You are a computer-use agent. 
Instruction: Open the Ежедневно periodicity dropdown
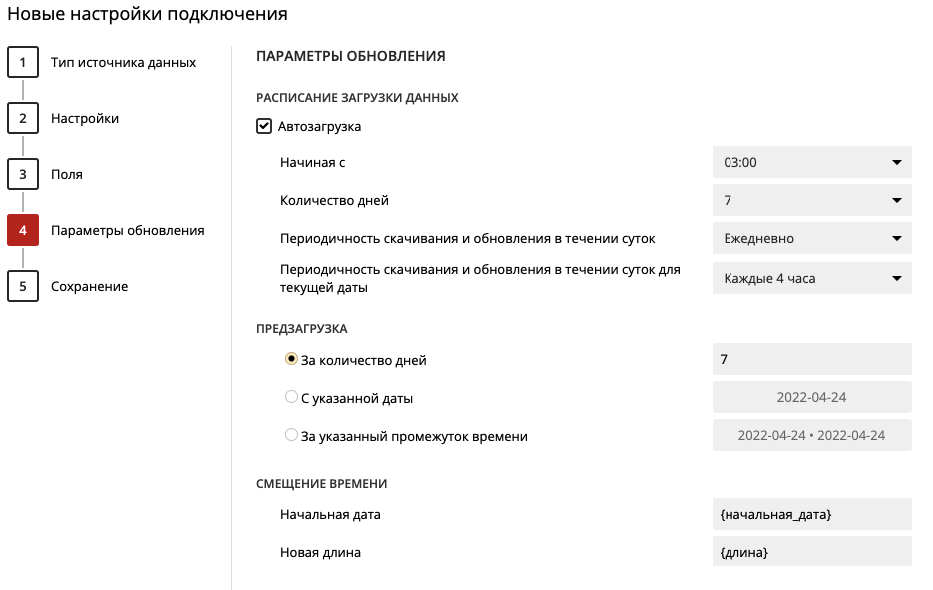click(812, 238)
